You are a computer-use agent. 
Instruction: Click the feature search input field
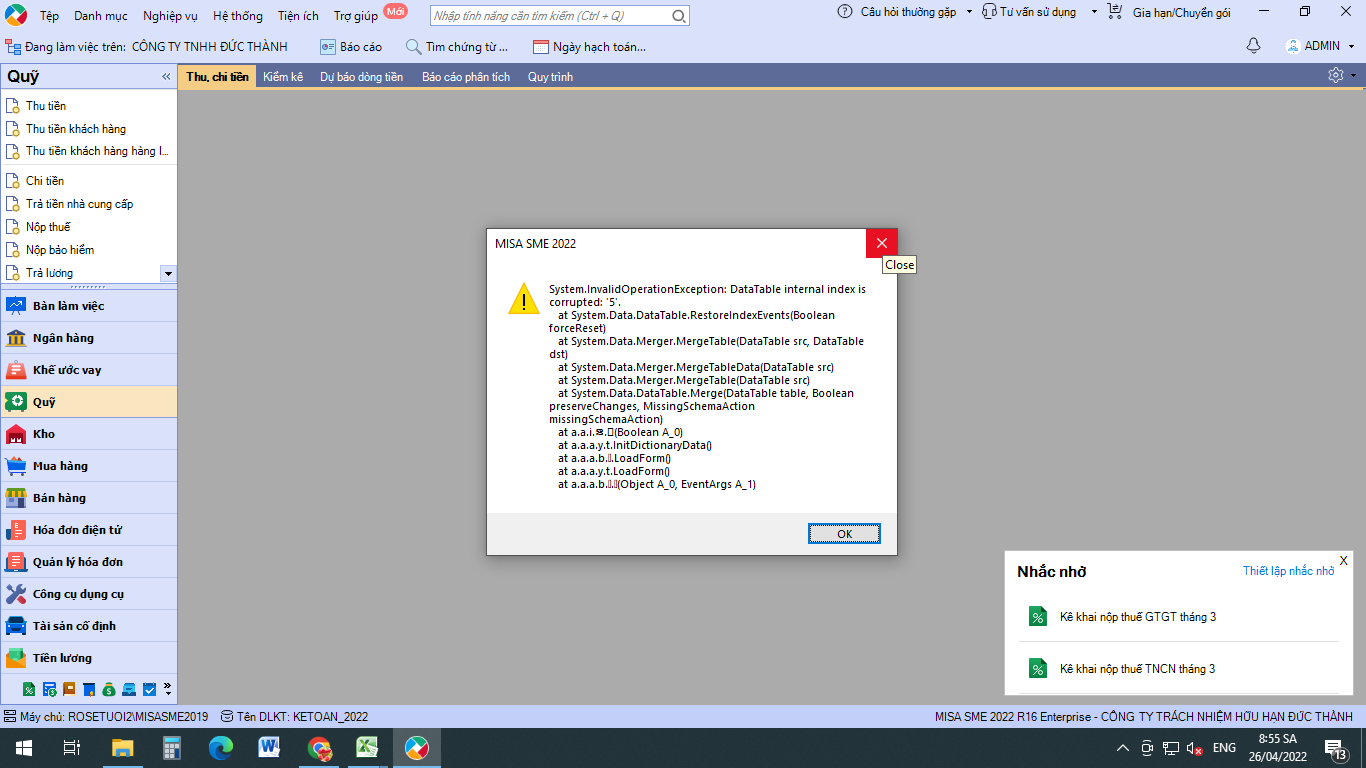pyautogui.click(x=550, y=16)
